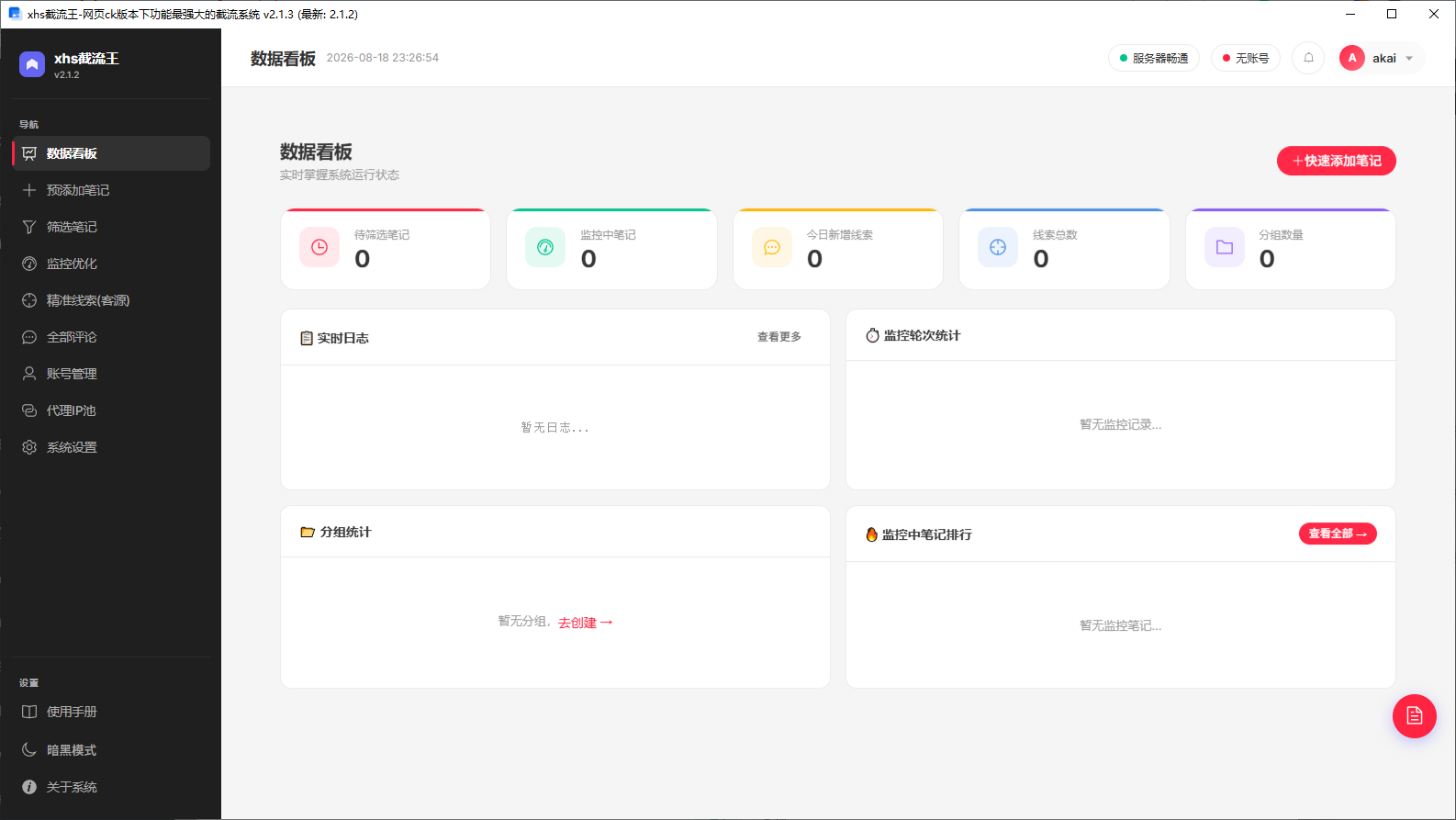Click the notification bell icon
1456x820 pixels.
[x=1308, y=58]
